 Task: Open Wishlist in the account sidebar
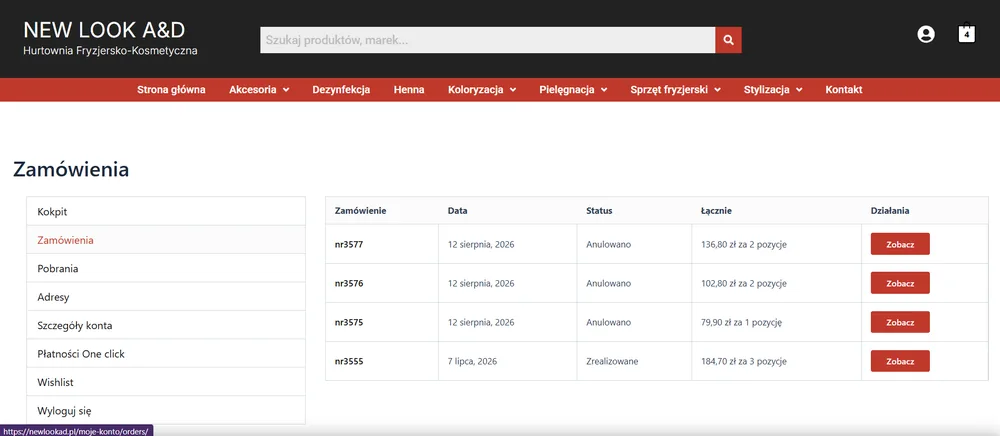(166, 382)
